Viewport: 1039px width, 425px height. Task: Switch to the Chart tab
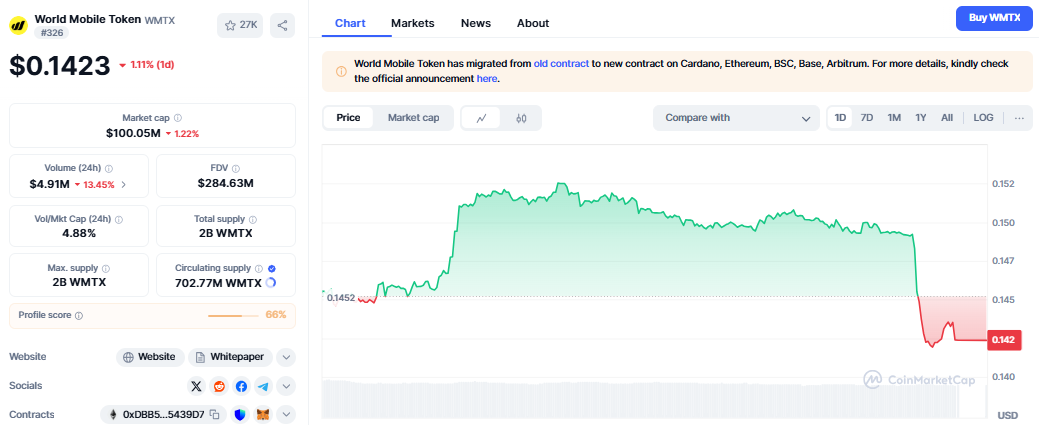click(350, 23)
